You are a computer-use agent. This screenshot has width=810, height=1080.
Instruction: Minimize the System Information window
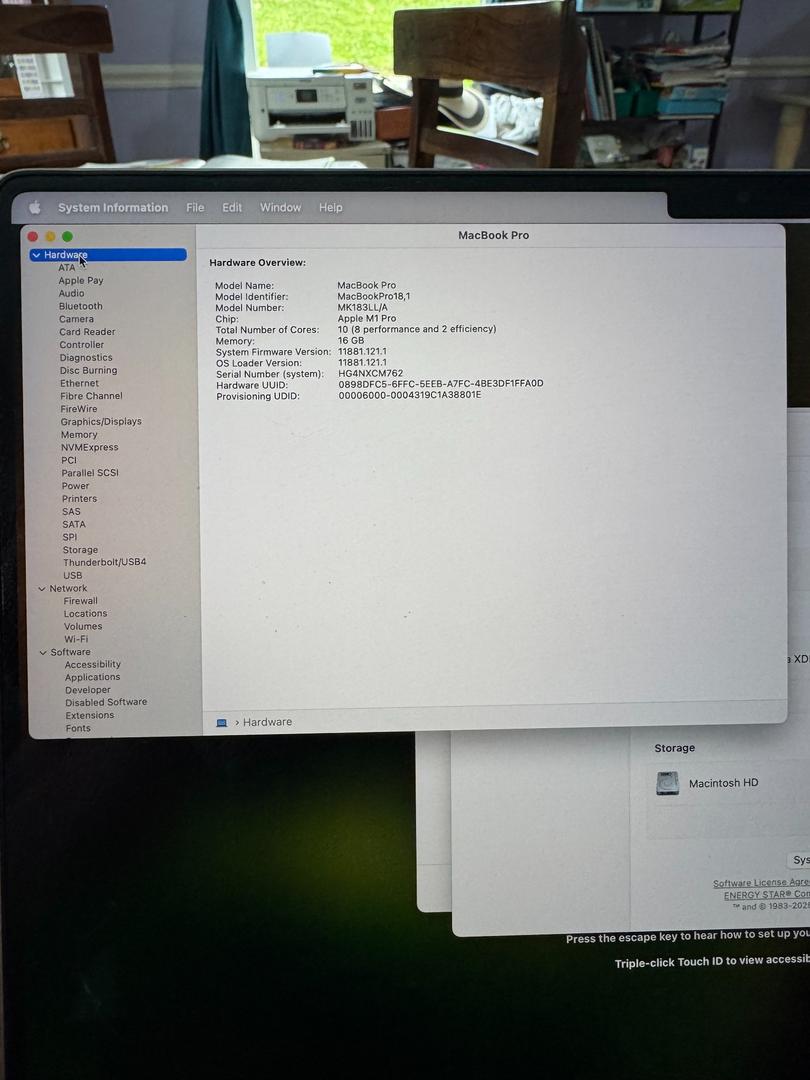(50, 237)
